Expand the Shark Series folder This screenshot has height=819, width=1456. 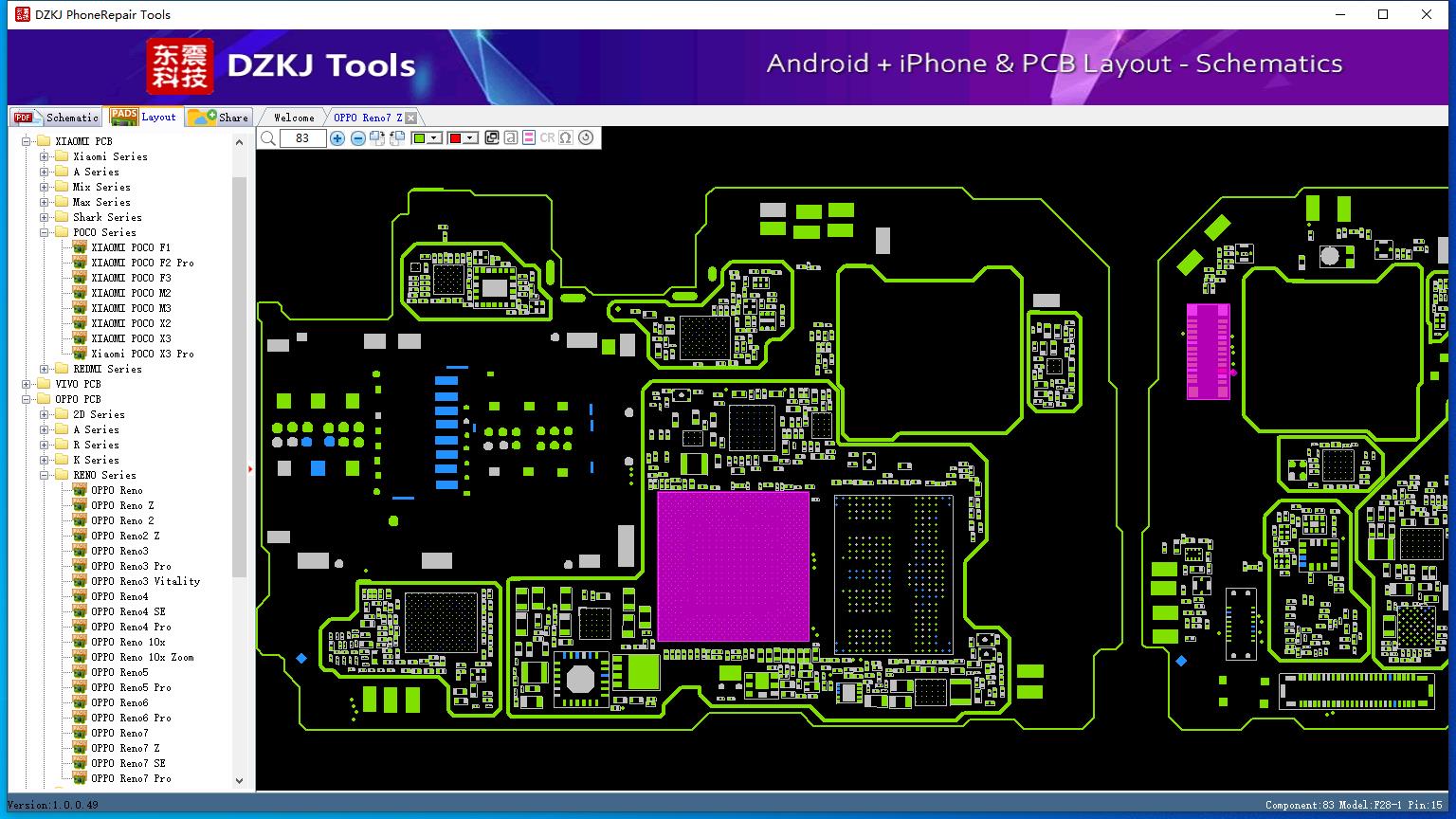(x=45, y=217)
